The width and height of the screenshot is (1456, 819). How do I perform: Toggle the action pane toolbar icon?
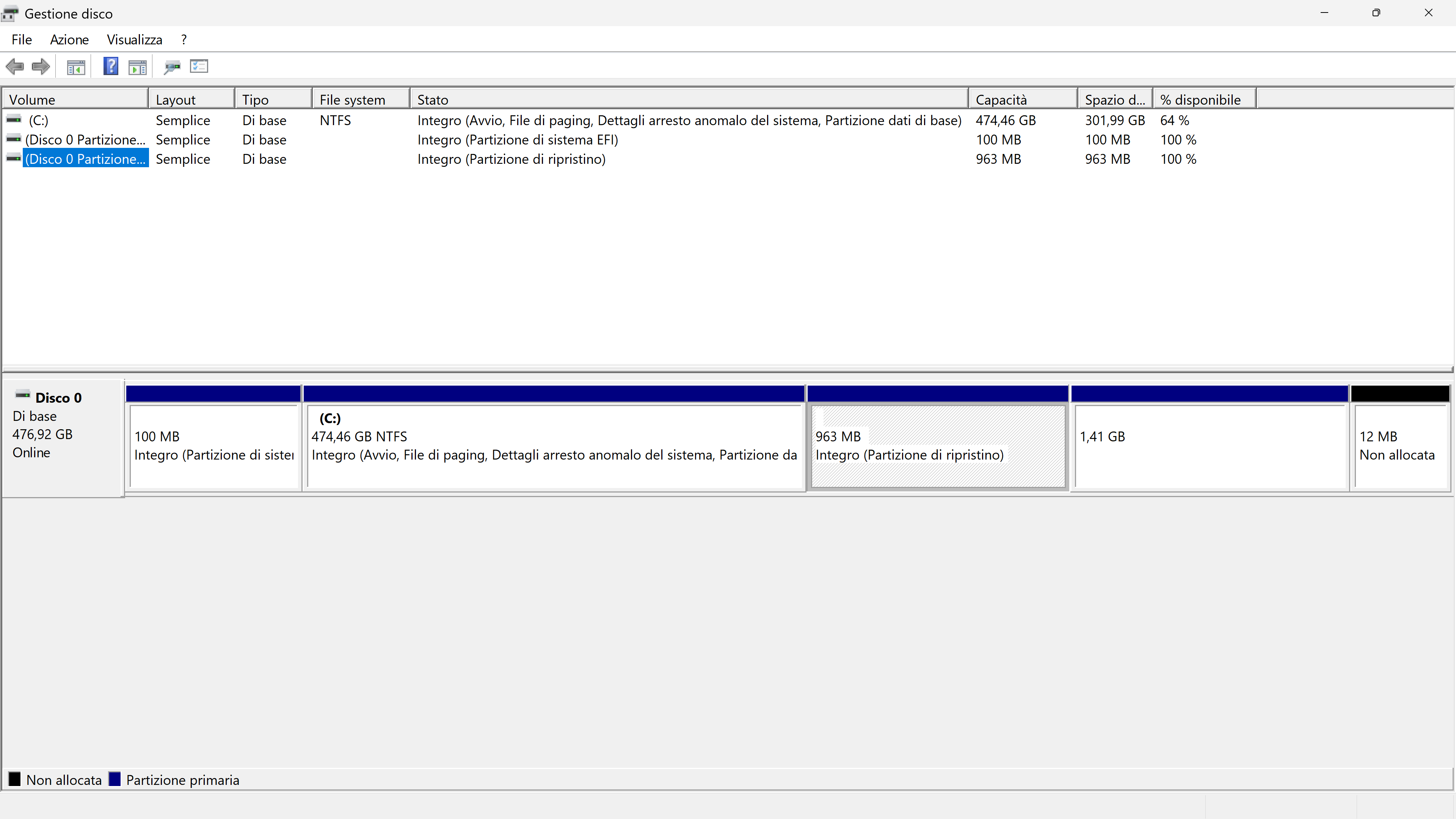(x=137, y=67)
